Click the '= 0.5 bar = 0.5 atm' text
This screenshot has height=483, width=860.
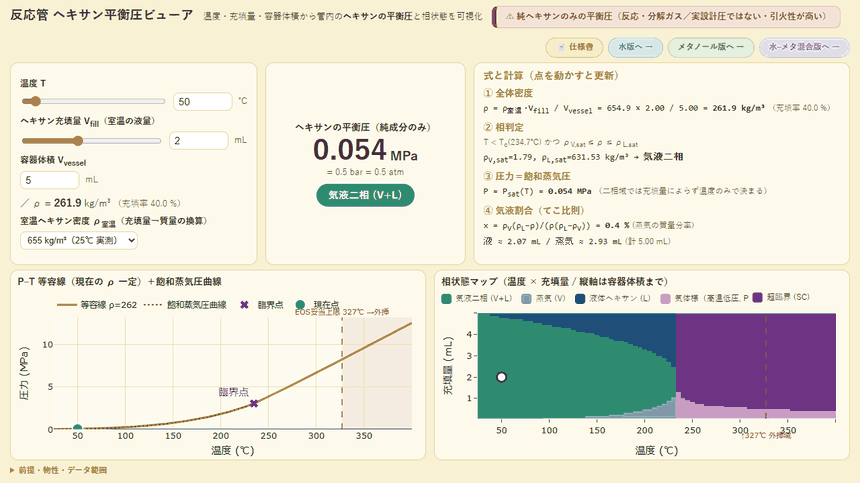tap(365, 172)
